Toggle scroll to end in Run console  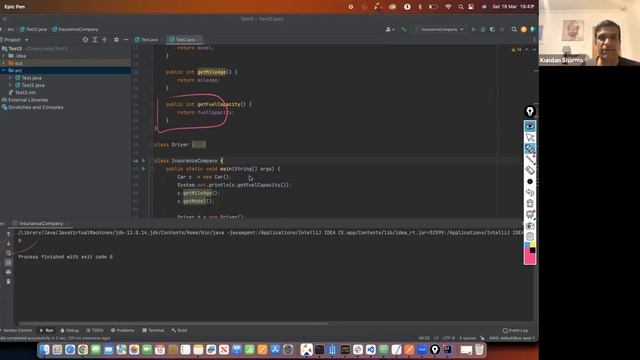[x=8, y=262]
